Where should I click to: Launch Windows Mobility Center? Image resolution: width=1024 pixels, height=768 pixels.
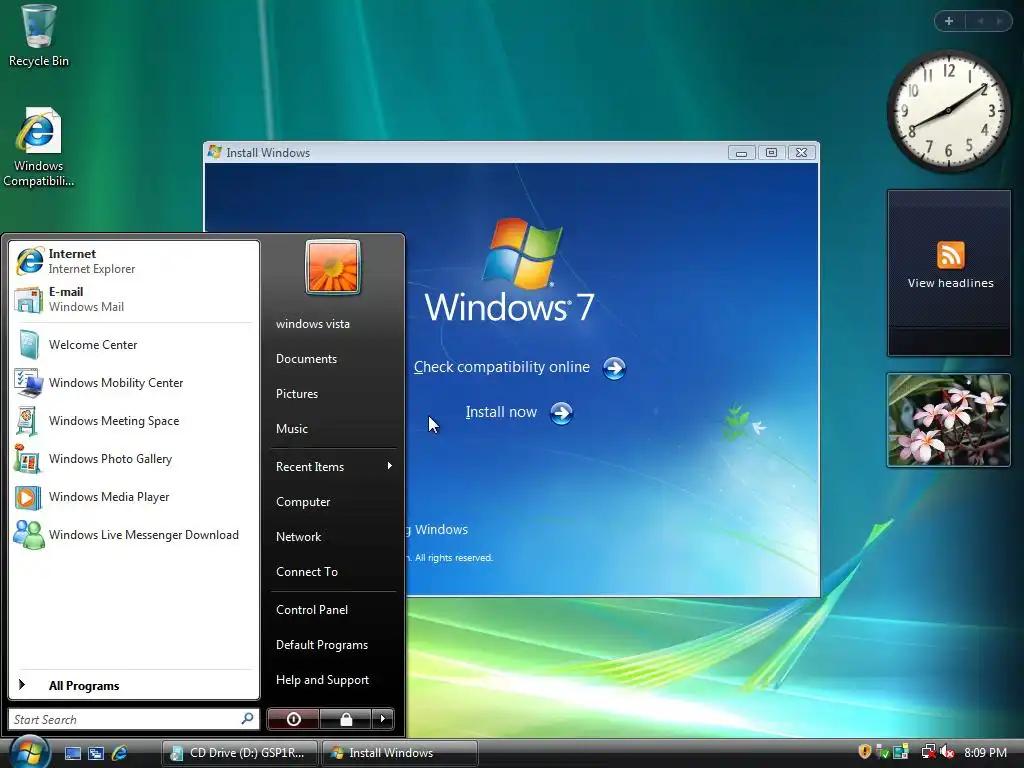coord(133,383)
